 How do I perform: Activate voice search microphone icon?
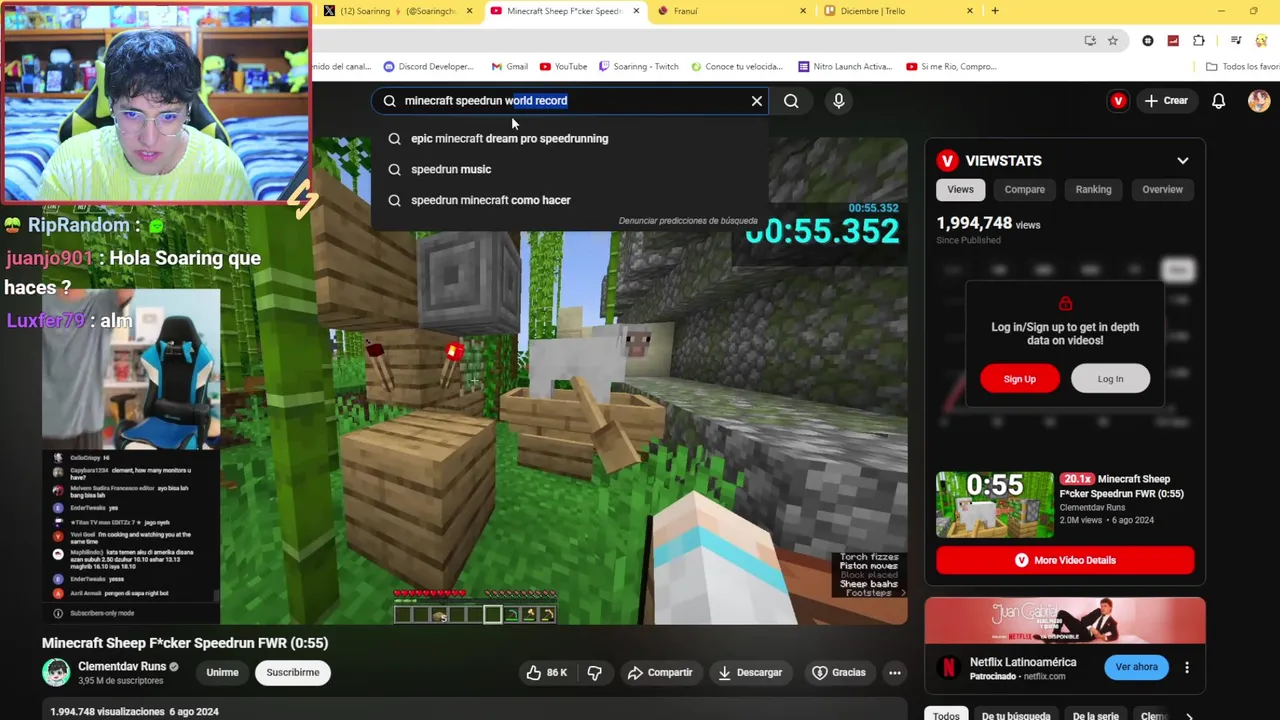pos(839,100)
